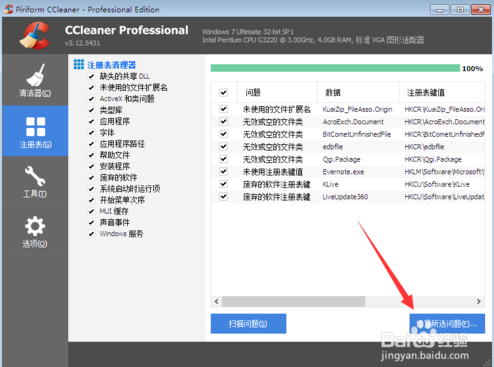Uncheck the 类型库 checkbox
494x367 pixels.
click(x=91, y=110)
